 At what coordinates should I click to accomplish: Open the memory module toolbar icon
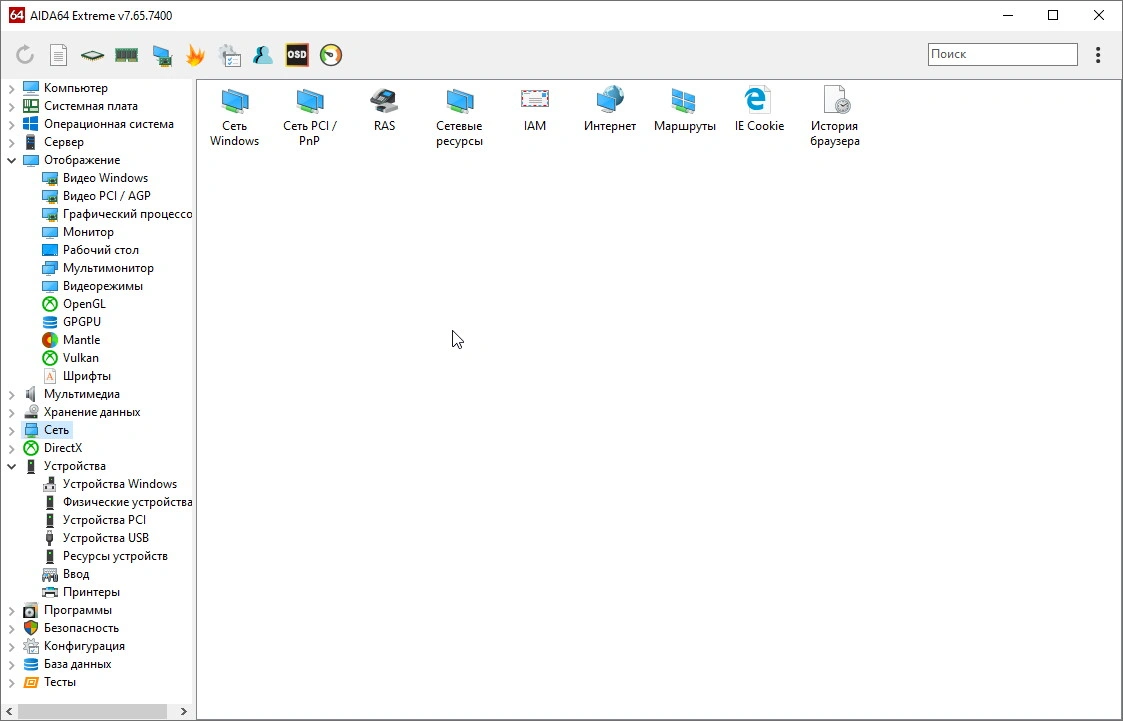(x=126, y=55)
